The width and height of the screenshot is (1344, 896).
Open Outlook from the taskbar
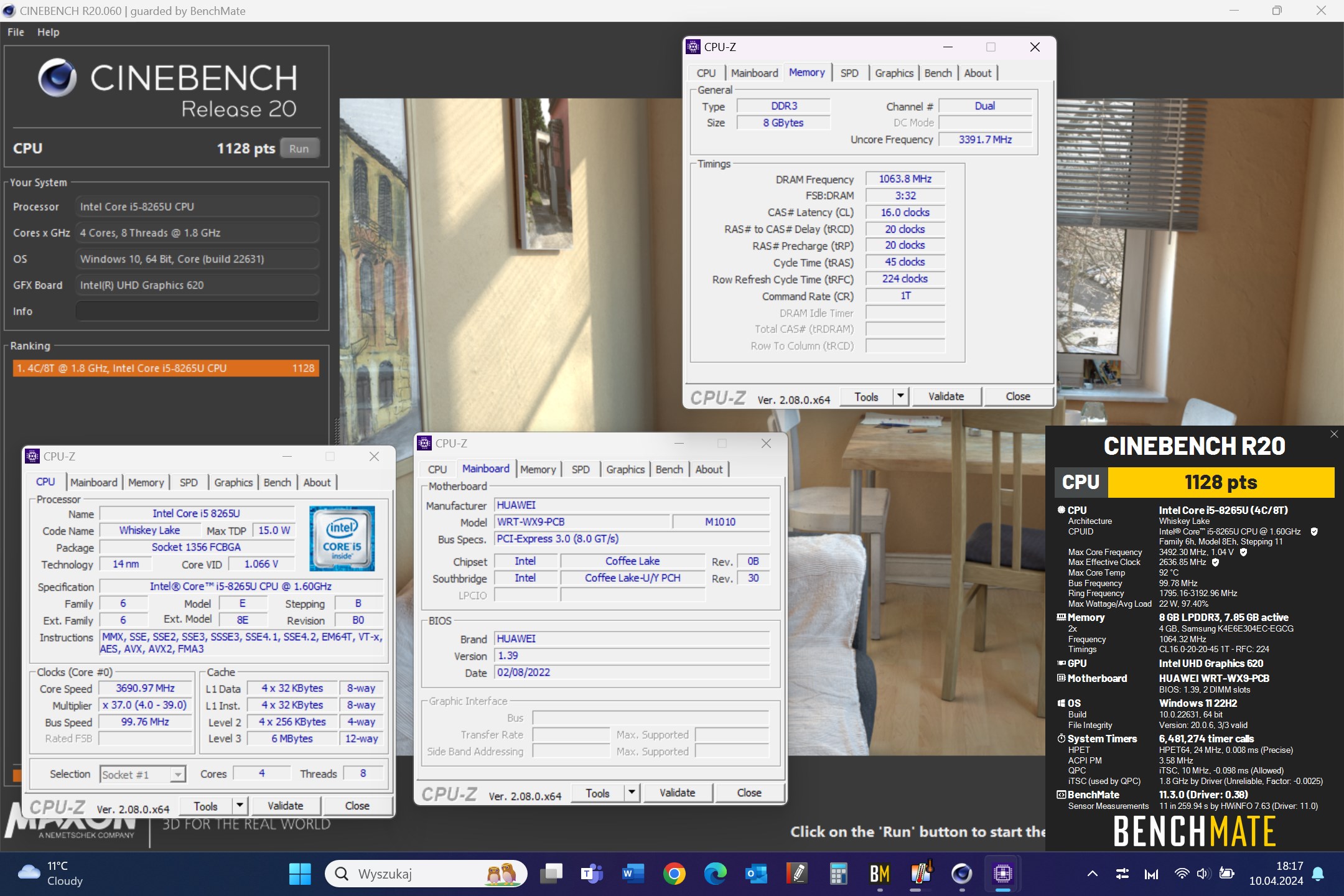756,874
